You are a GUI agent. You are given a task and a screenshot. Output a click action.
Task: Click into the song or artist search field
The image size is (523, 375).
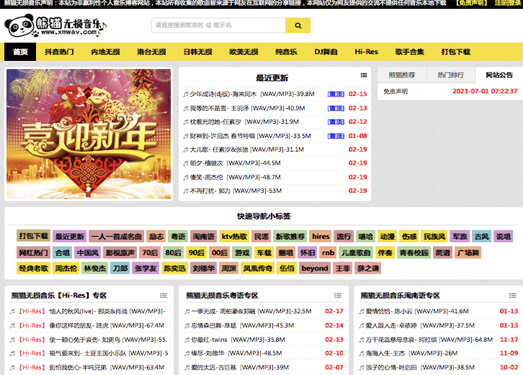218,25
